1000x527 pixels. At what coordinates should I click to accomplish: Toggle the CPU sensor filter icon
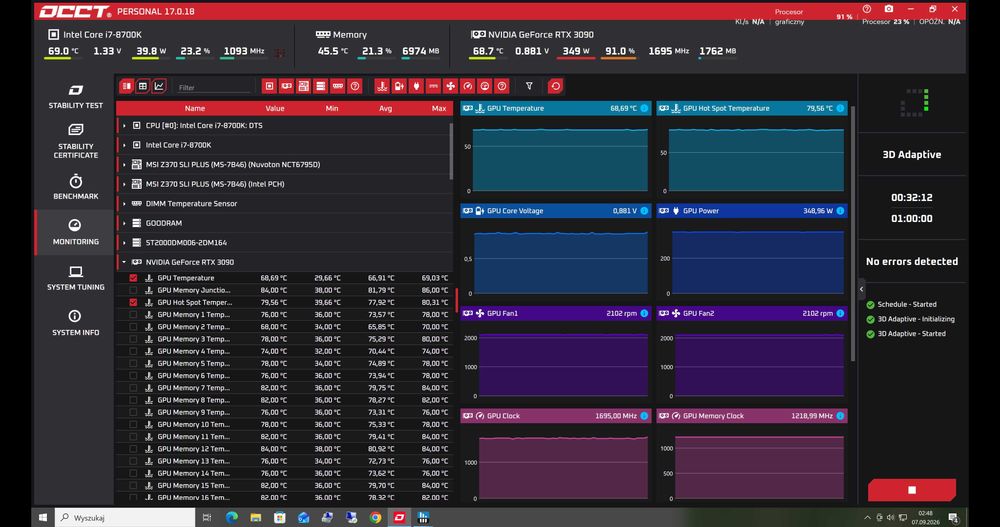269,86
